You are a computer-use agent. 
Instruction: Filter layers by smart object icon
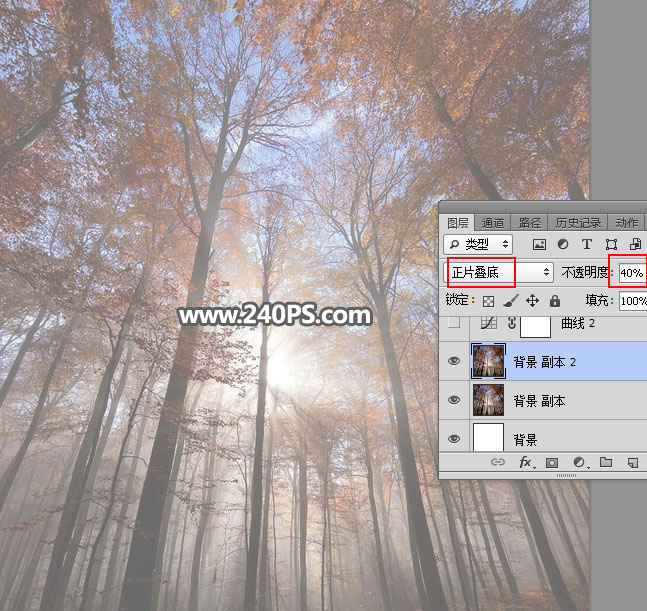635,245
